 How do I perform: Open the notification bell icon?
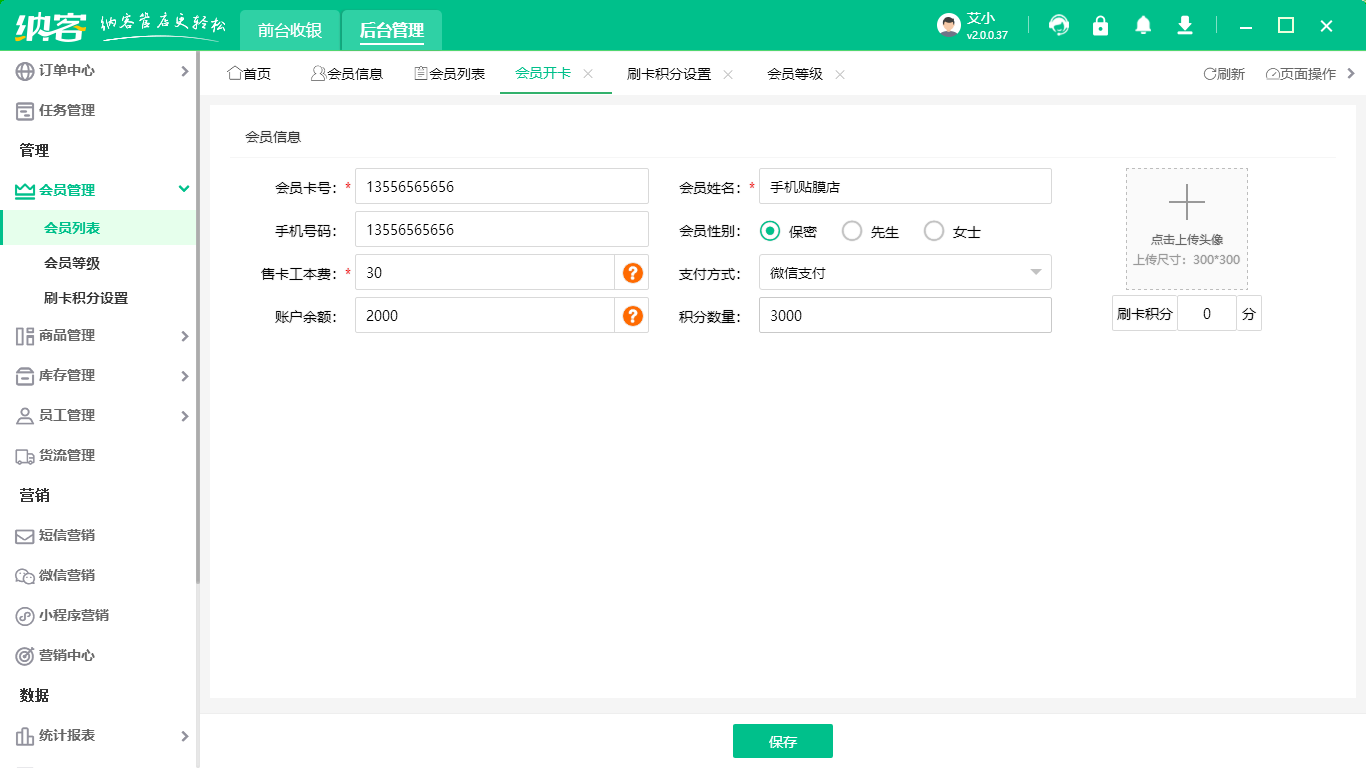[1142, 25]
